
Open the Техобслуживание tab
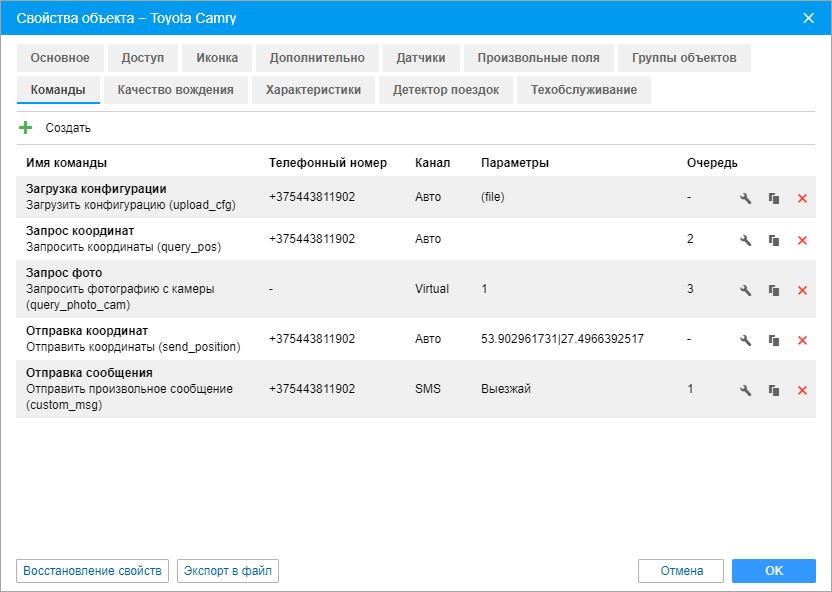584,90
